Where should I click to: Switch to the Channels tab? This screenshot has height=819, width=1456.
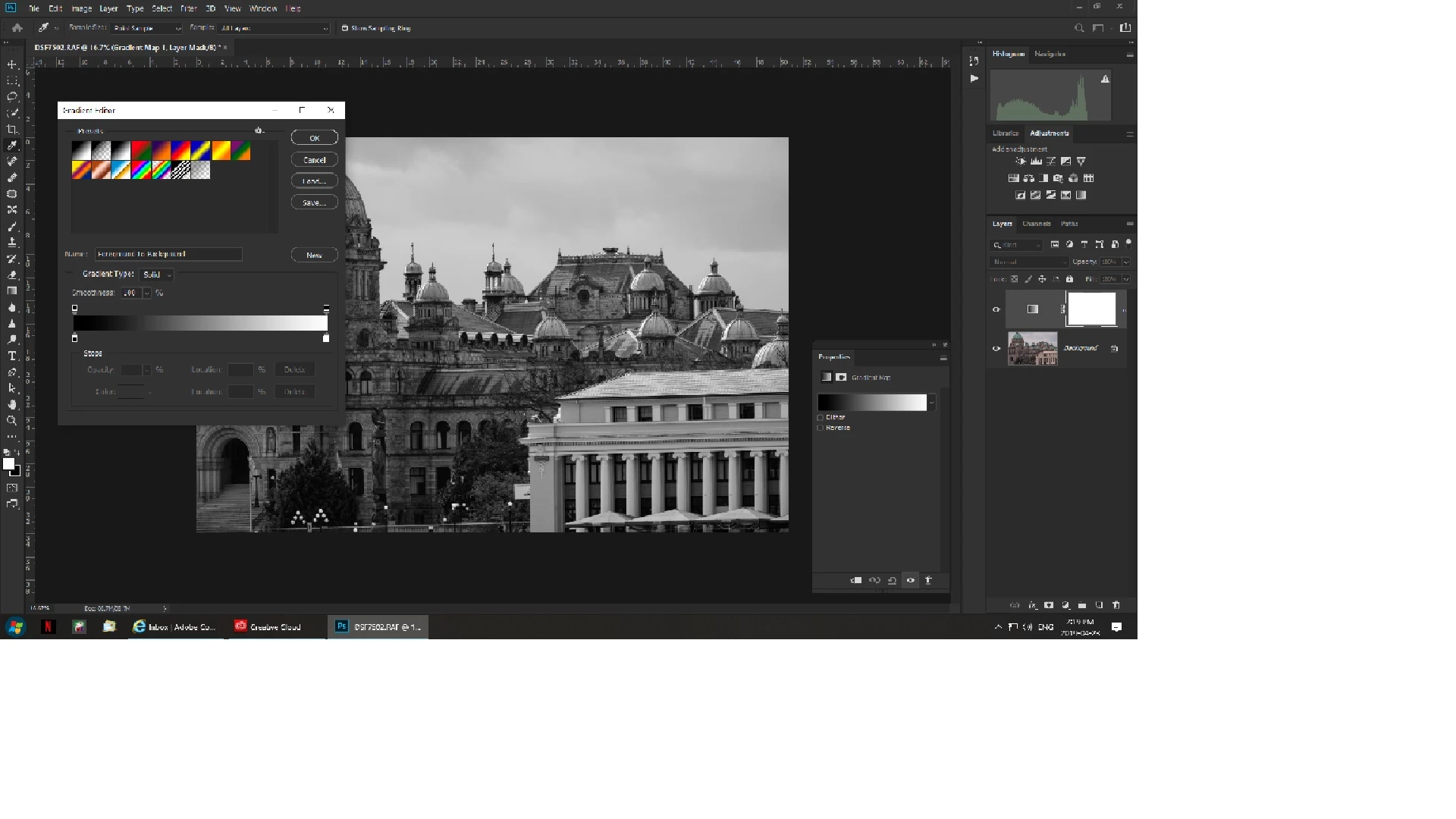(1036, 224)
